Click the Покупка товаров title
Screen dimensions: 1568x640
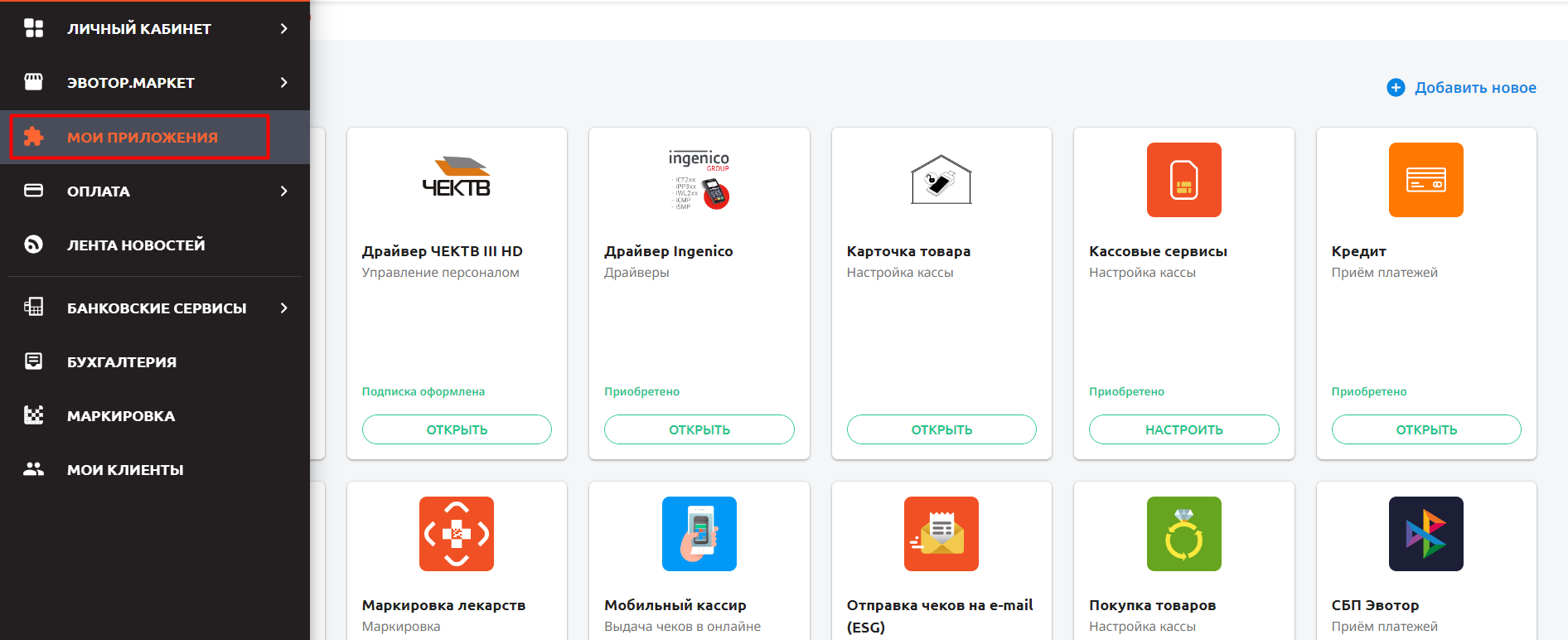pos(1152,605)
